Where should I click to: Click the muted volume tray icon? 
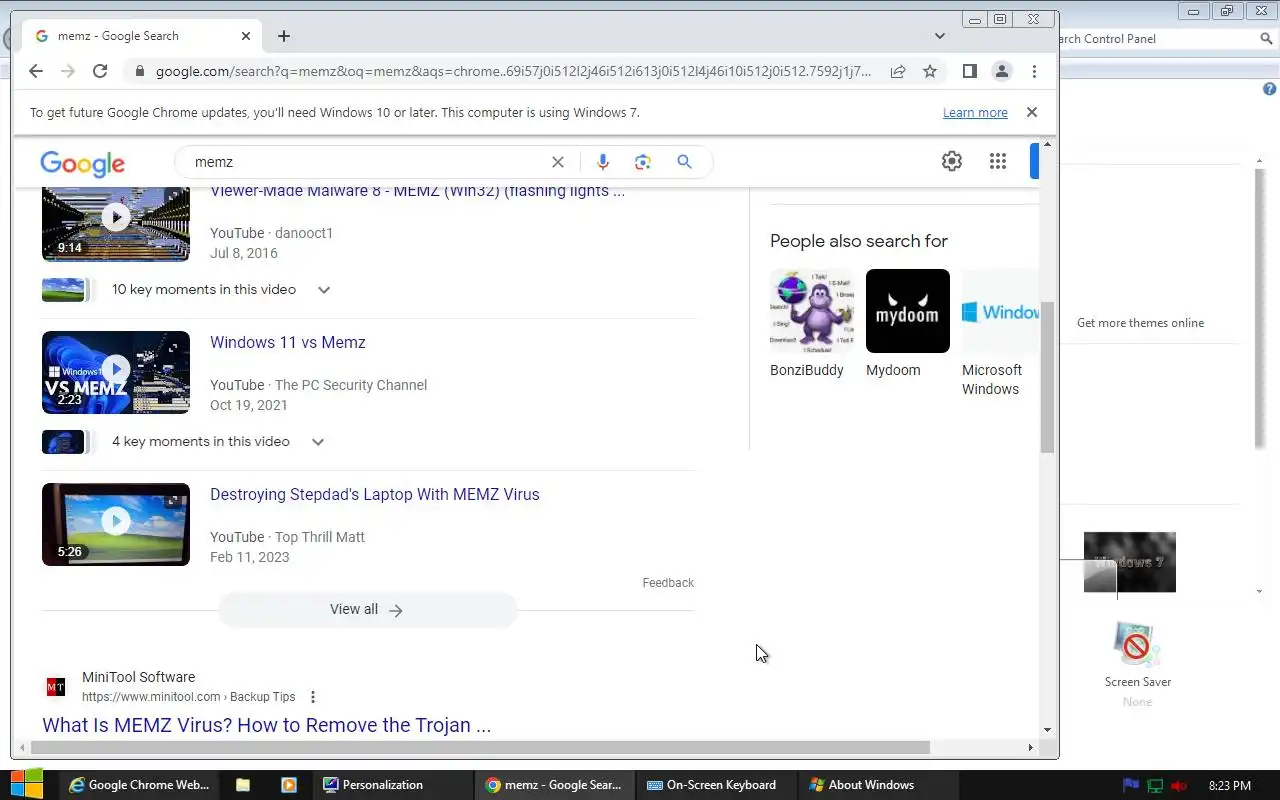click(x=1179, y=786)
